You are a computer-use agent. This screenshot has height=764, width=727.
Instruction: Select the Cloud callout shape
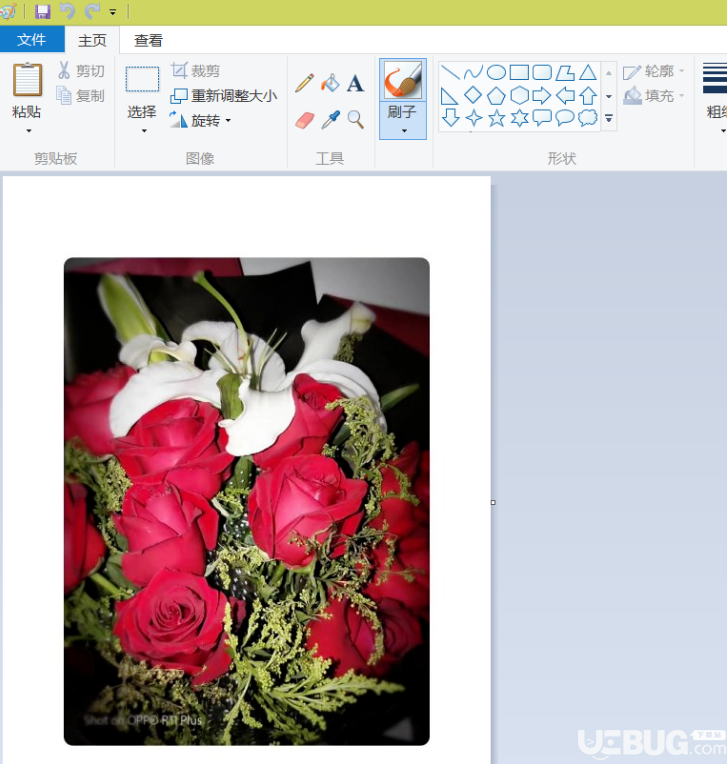click(588, 118)
